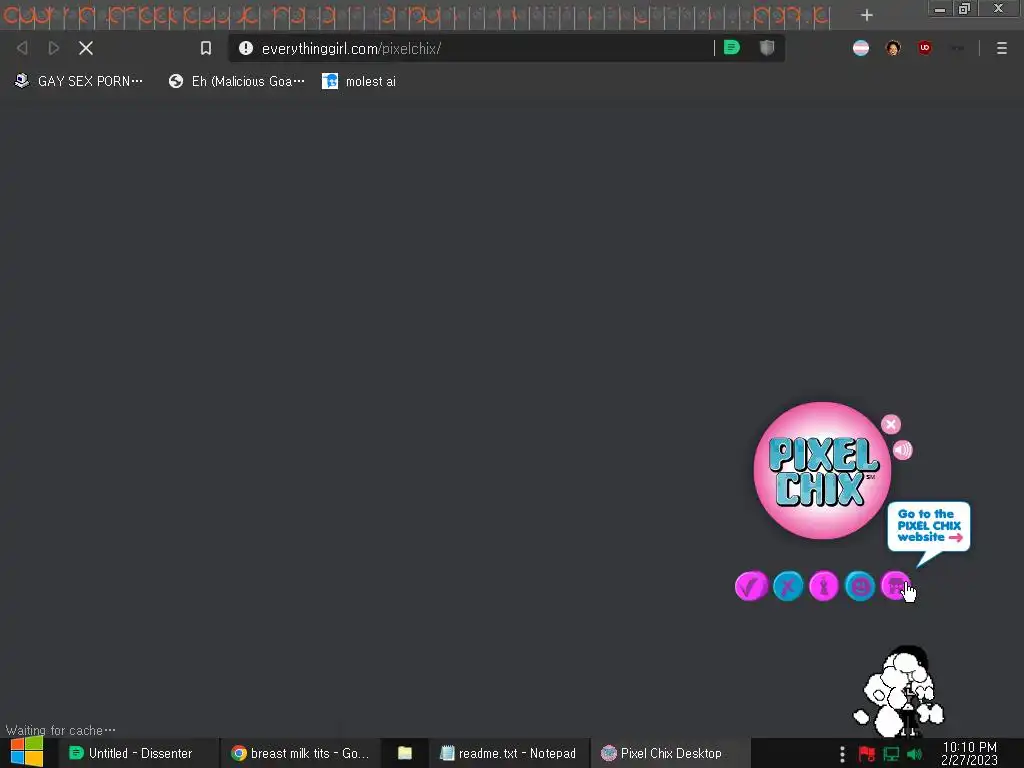
Task: Open the 'Eh (Malicious Goa…' bookmark
Action: point(236,81)
